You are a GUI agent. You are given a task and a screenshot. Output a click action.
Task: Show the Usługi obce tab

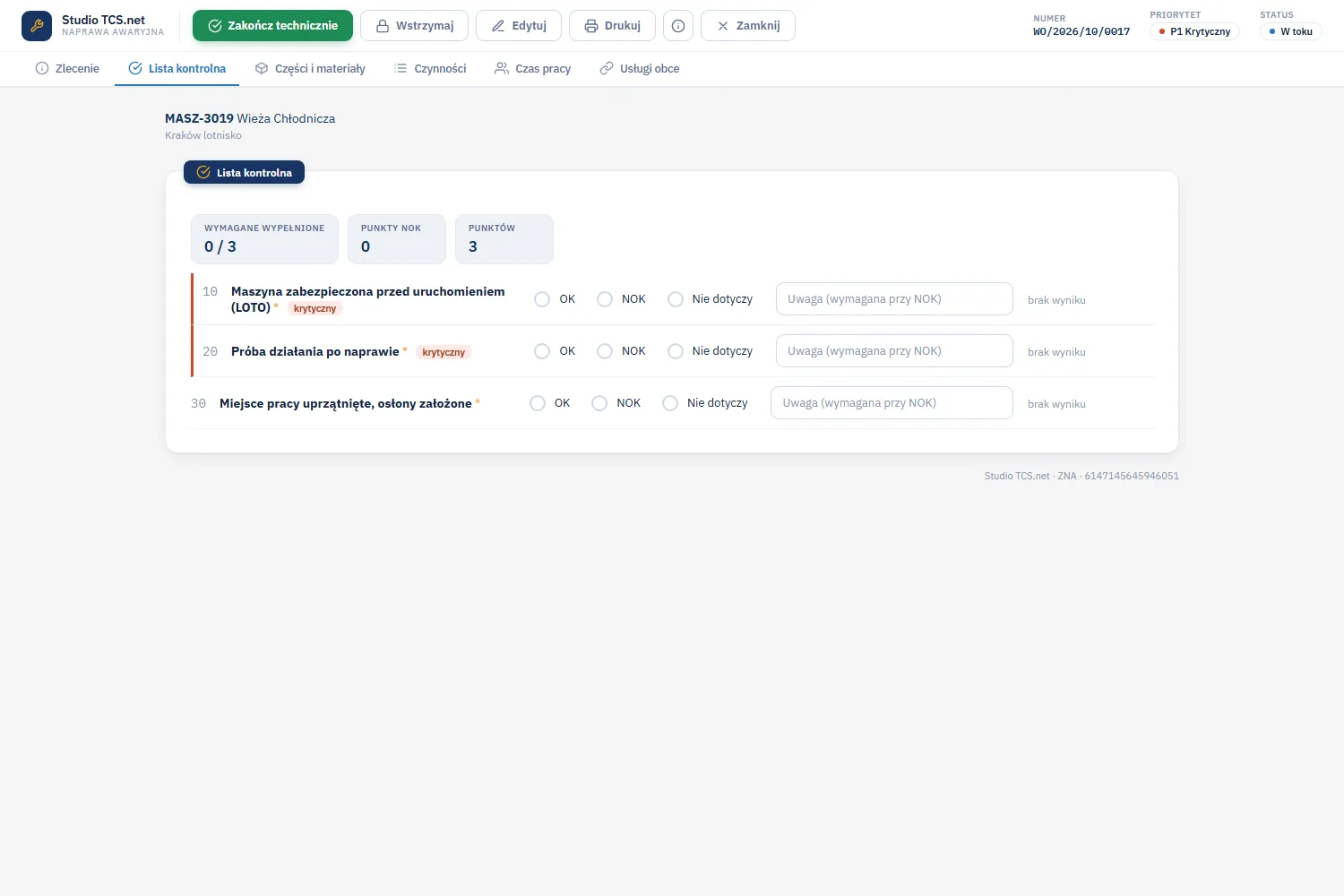(640, 69)
